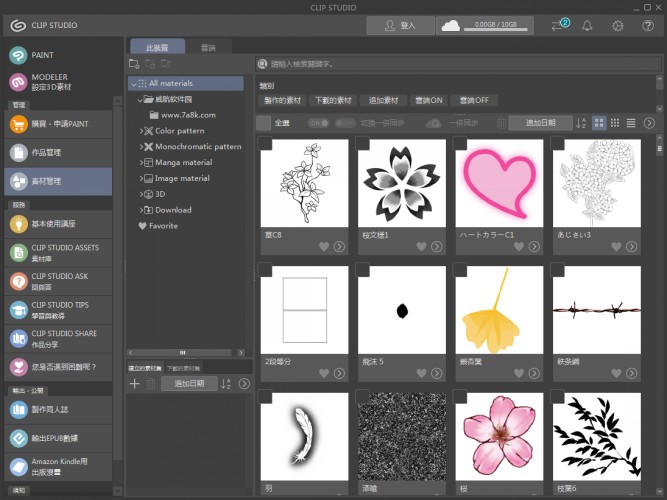Select Favorite in the materials tree

pyautogui.click(x=158, y=226)
